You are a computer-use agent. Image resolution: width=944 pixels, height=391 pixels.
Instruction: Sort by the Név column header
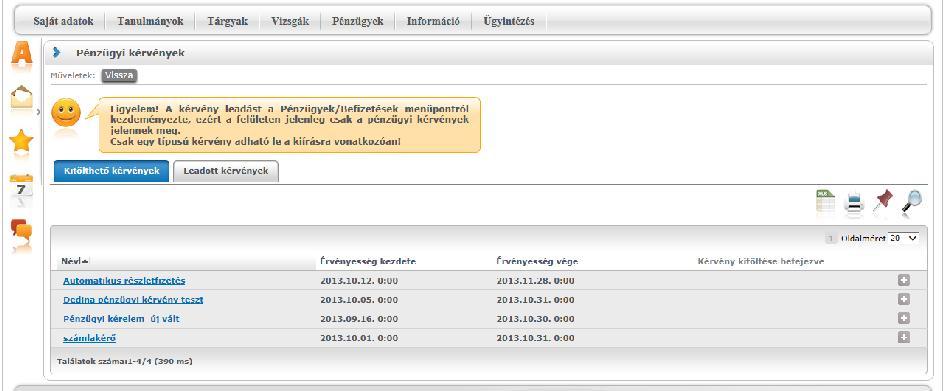[x=75, y=261]
